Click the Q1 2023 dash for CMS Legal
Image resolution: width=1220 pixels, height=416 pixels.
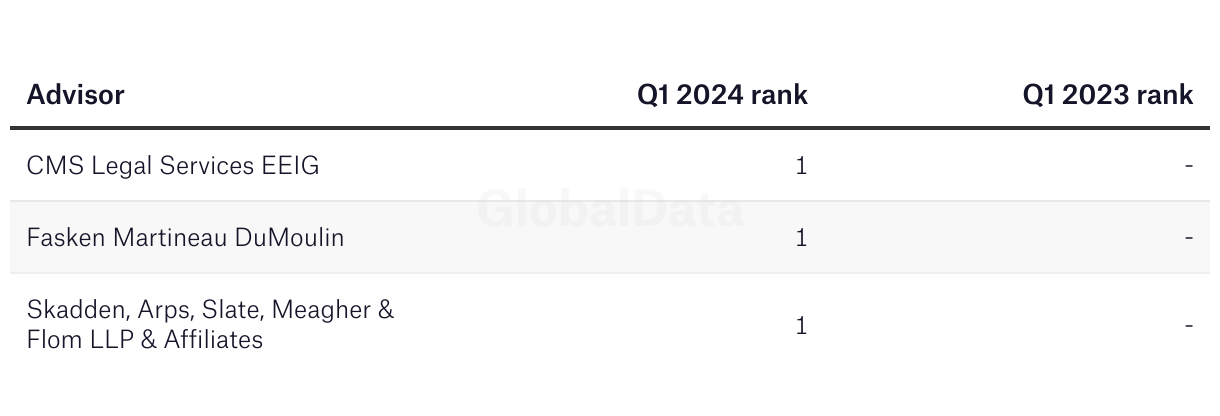(1189, 166)
